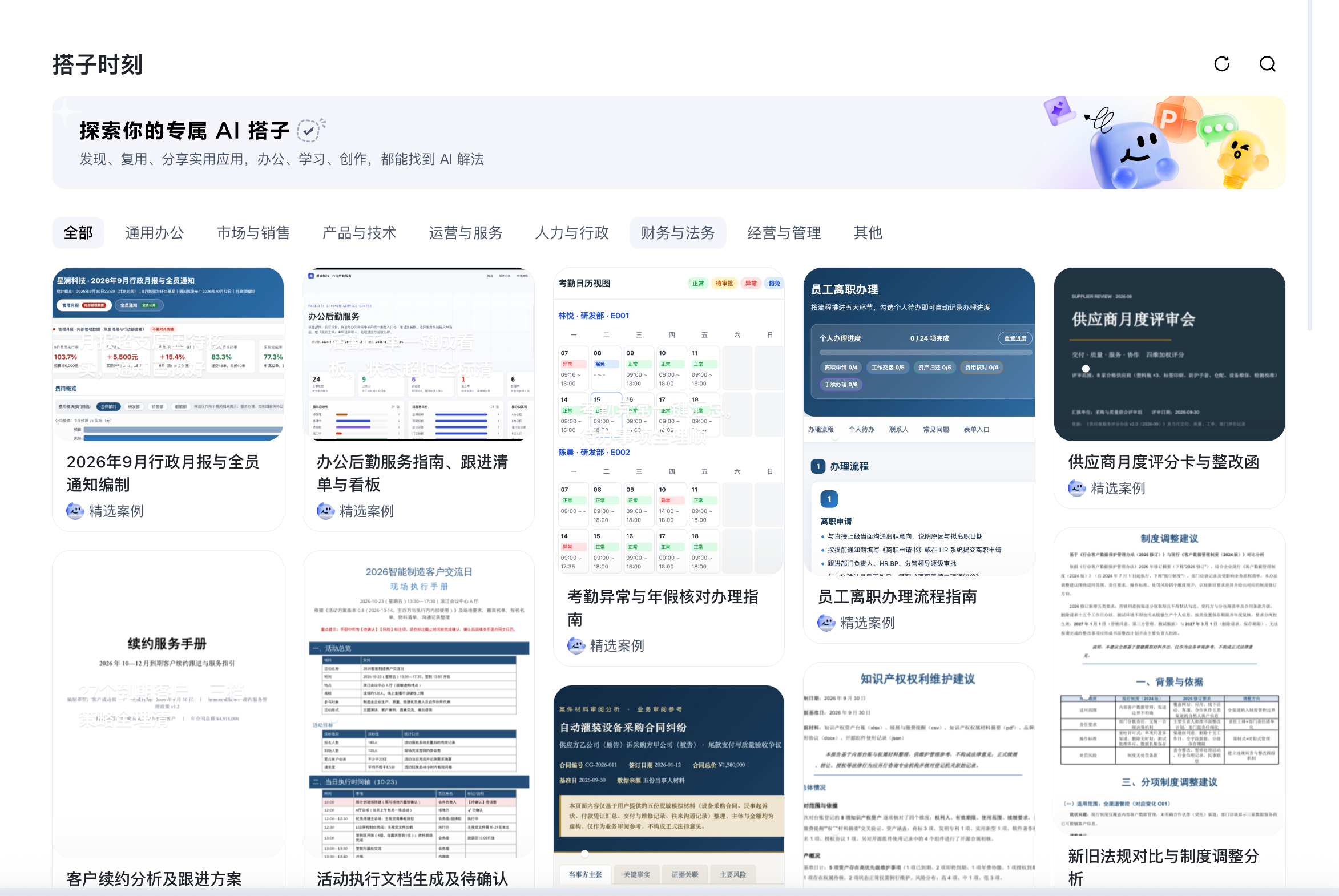The image size is (1339, 896).
Task: Click the mascot avatar under 2026年9月行政月报 card
Action: point(75,510)
